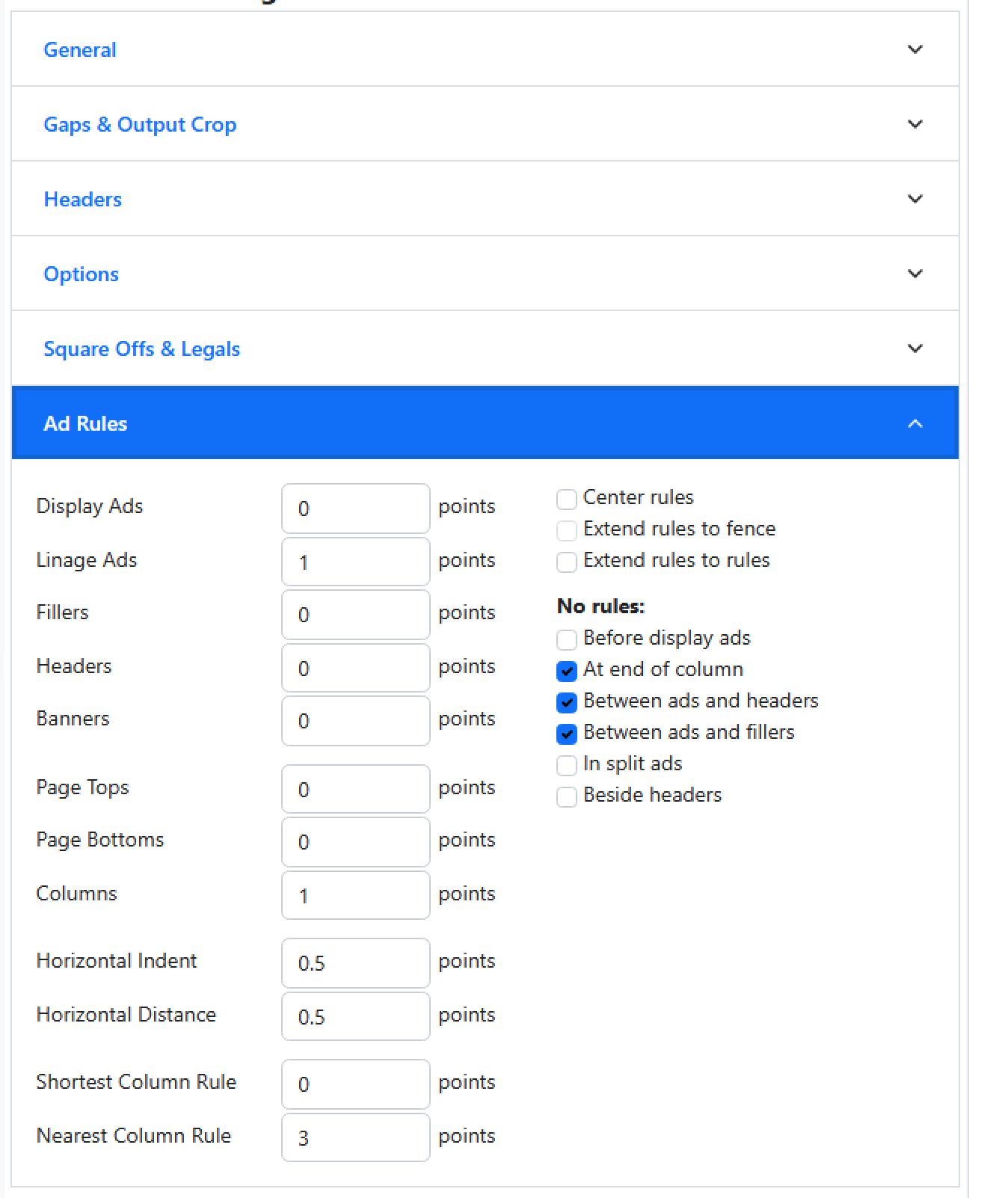The image size is (1008, 1198).
Task: Enable Beside headers option
Action: pos(567,796)
